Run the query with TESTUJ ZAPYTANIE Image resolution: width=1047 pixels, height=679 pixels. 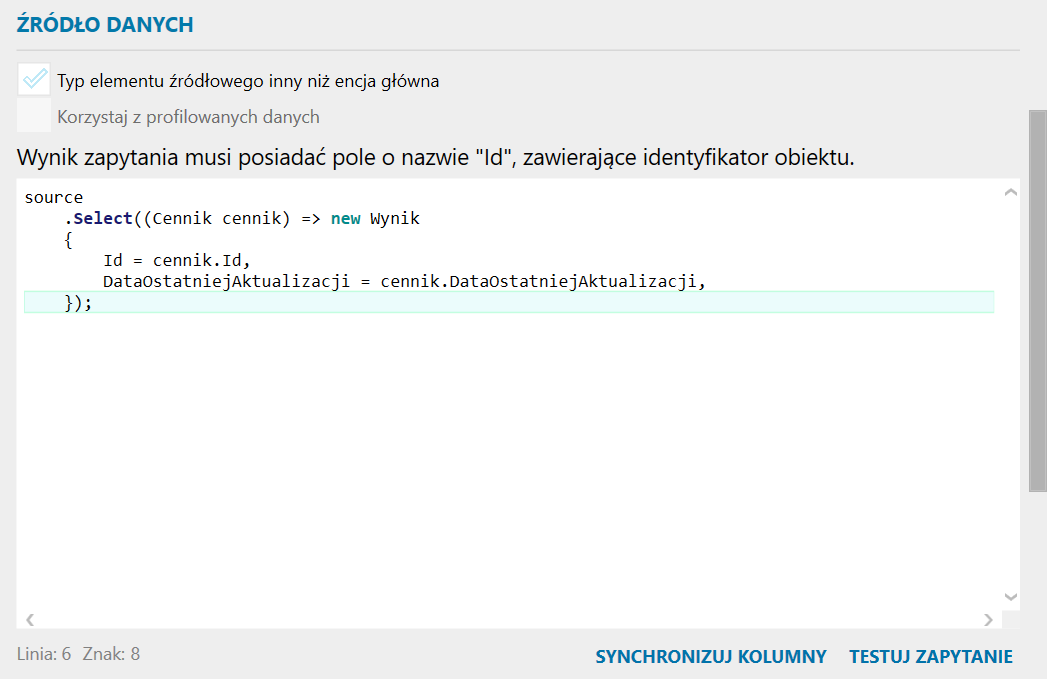point(931,657)
